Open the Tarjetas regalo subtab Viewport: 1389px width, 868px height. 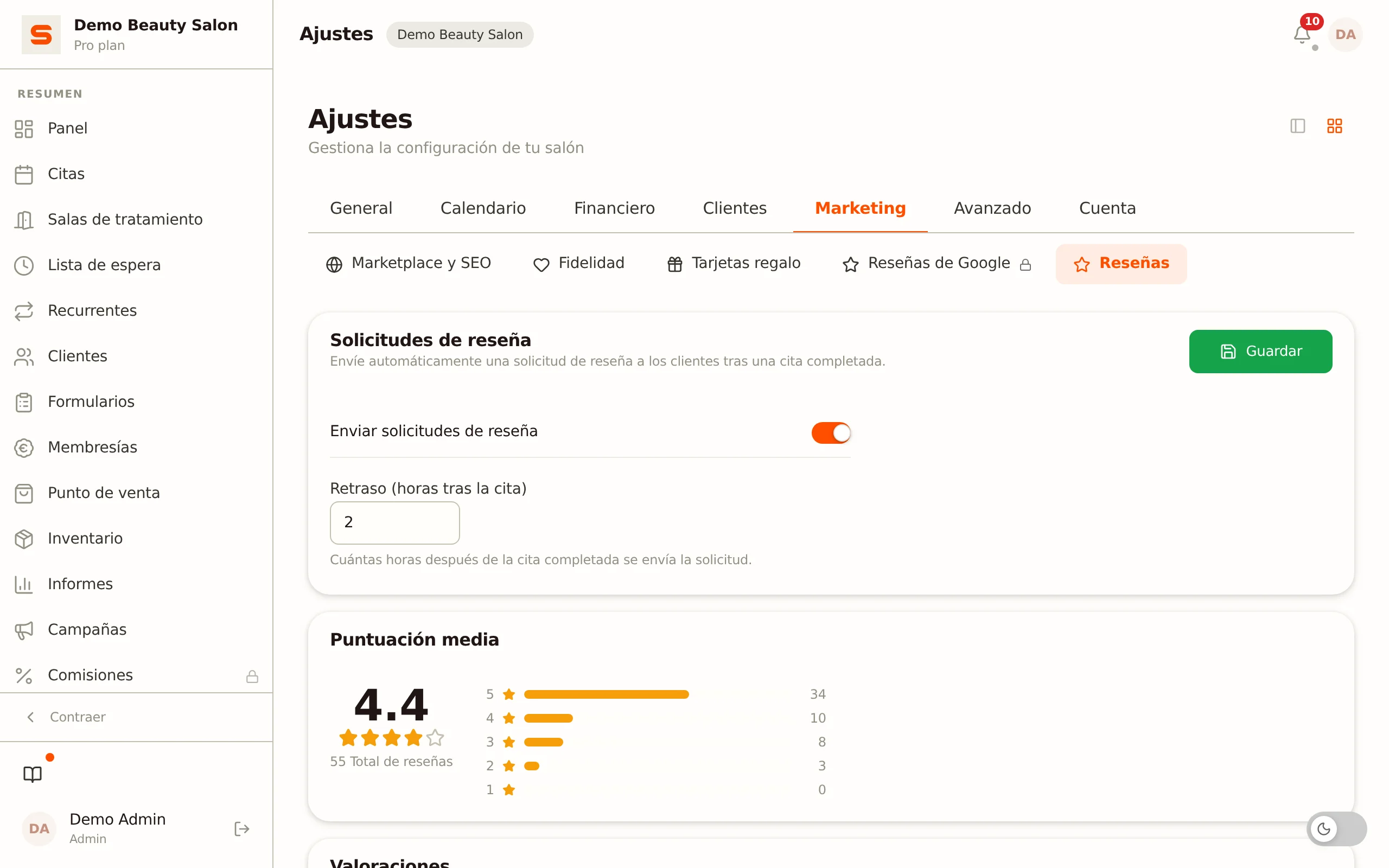point(733,264)
